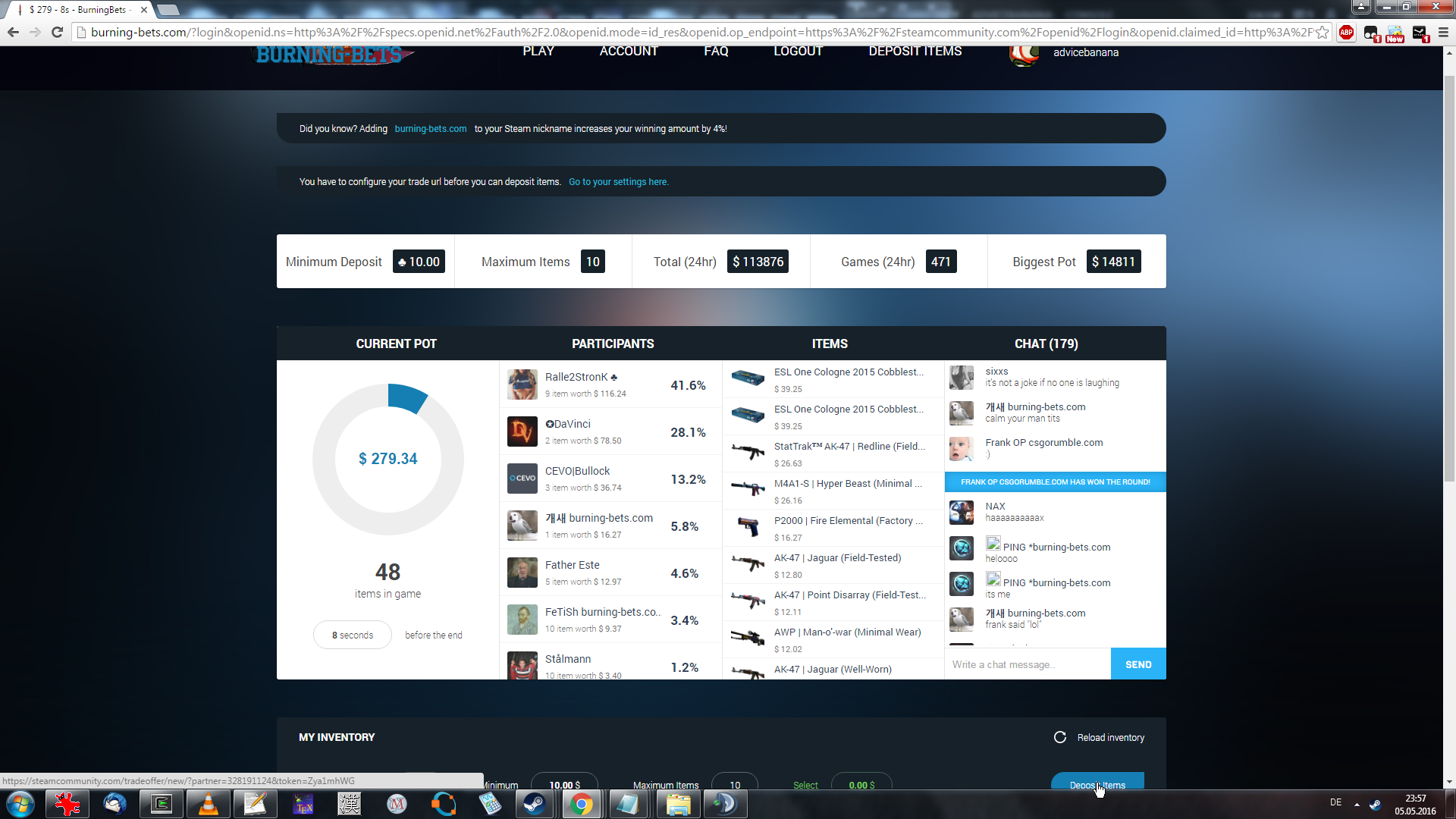Open Chrome's hamburger menu

(1443, 33)
